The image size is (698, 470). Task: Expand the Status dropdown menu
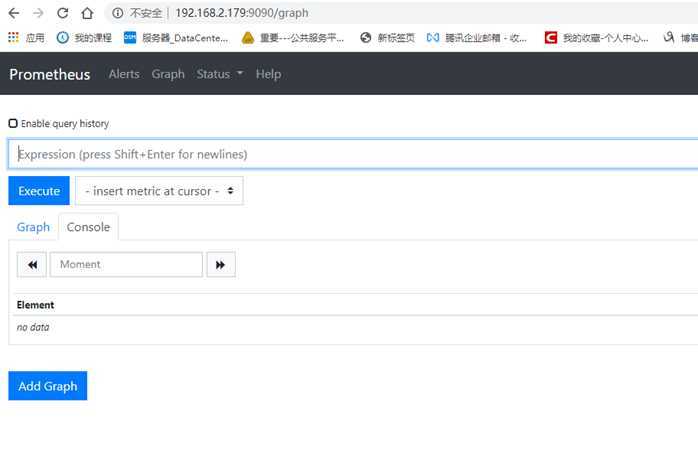[x=220, y=74]
